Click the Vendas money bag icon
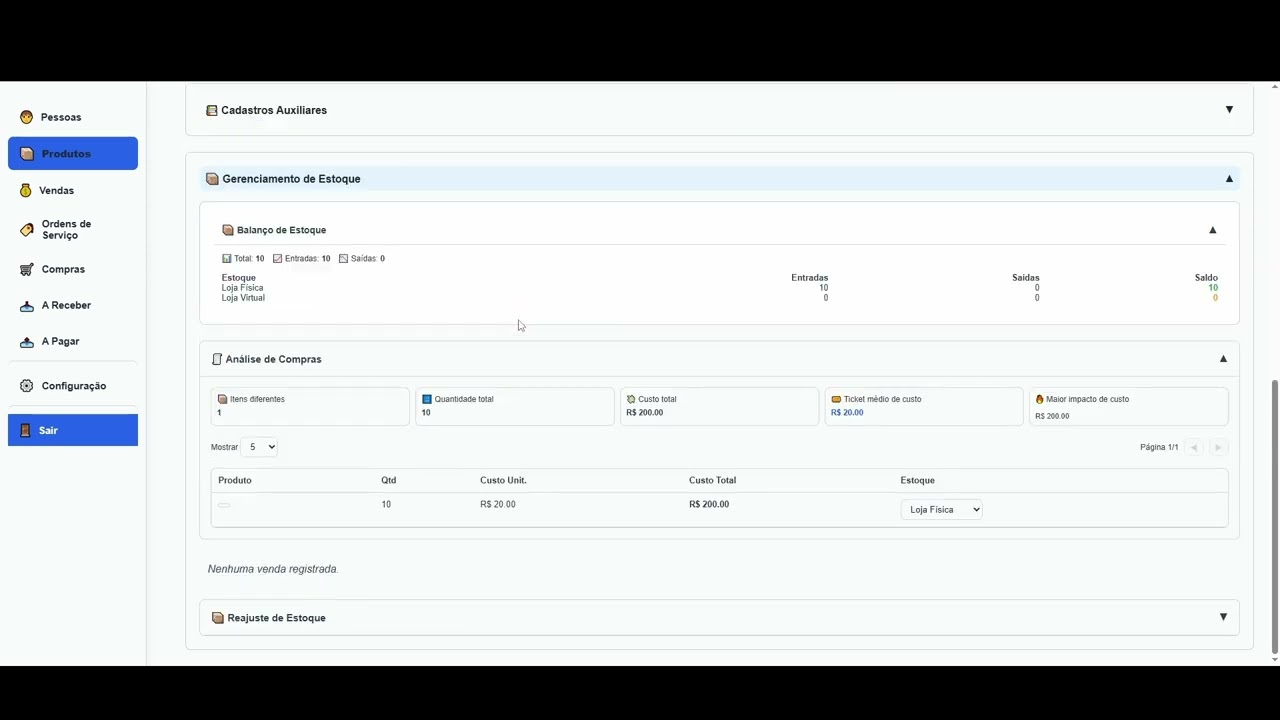This screenshot has height=720, width=1280. 26,190
